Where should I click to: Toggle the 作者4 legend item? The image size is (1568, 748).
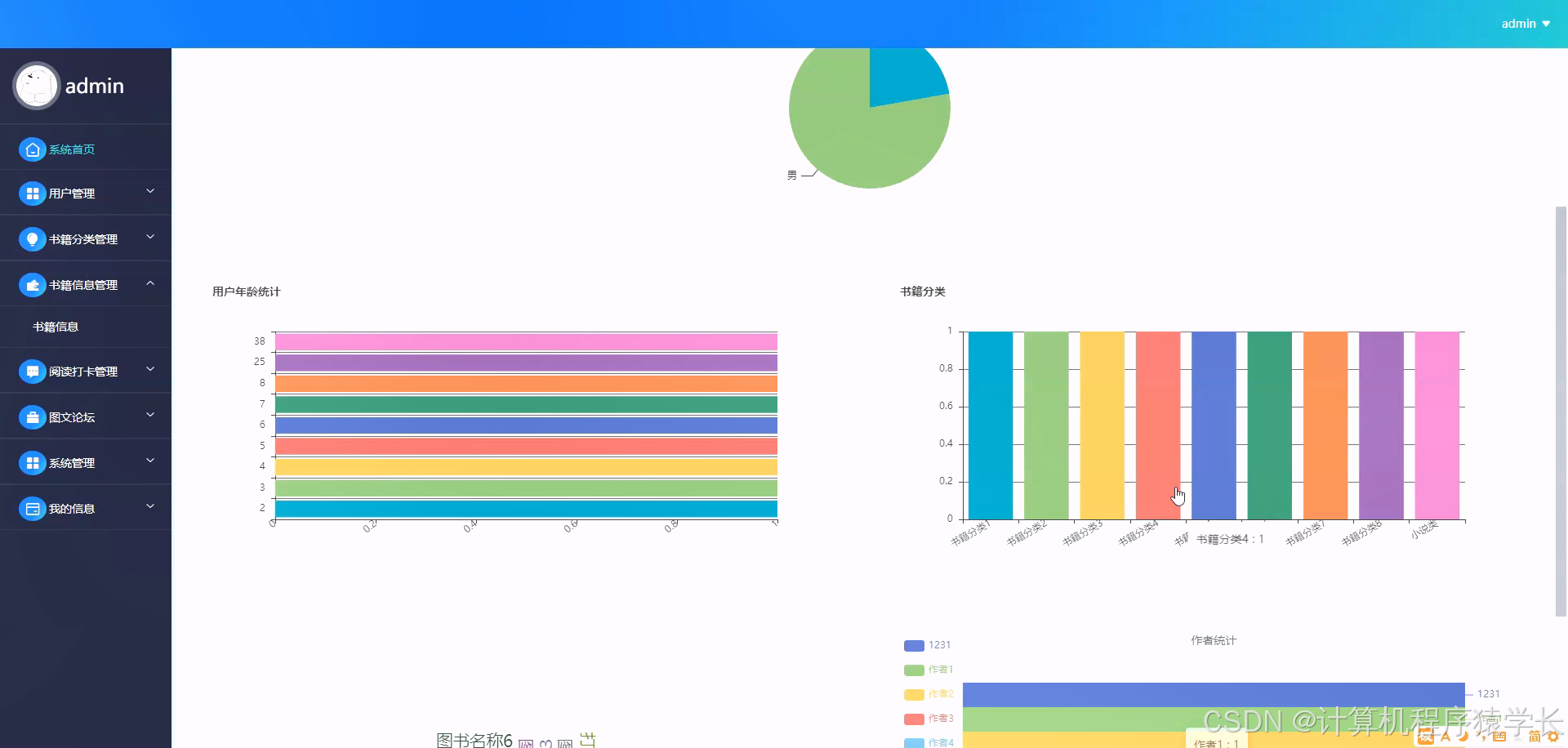(x=929, y=742)
